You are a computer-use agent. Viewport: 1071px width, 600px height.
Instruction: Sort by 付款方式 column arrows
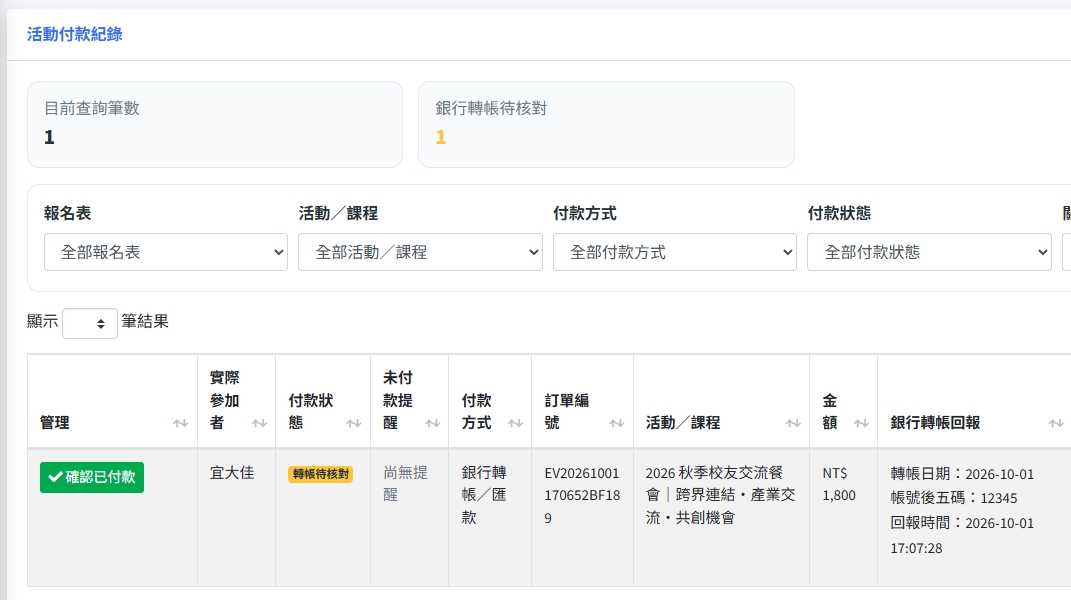(x=515, y=424)
